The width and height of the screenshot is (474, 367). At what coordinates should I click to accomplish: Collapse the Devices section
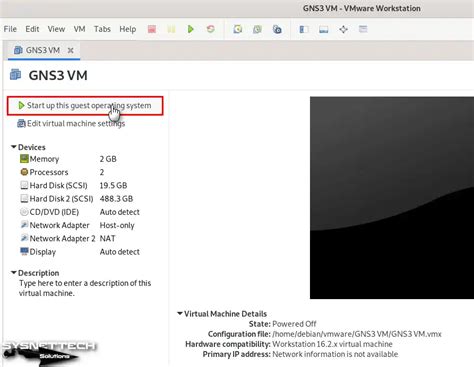14,147
